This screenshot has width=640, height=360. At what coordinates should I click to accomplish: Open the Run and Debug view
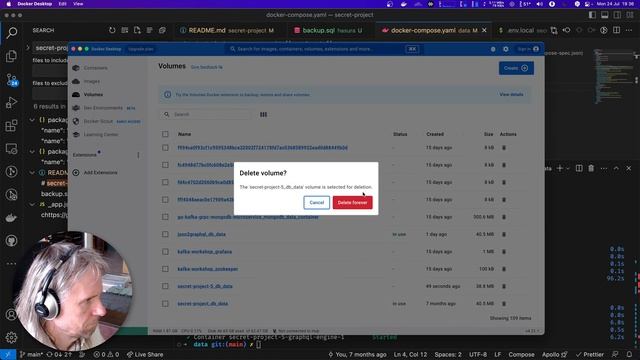click(11, 102)
